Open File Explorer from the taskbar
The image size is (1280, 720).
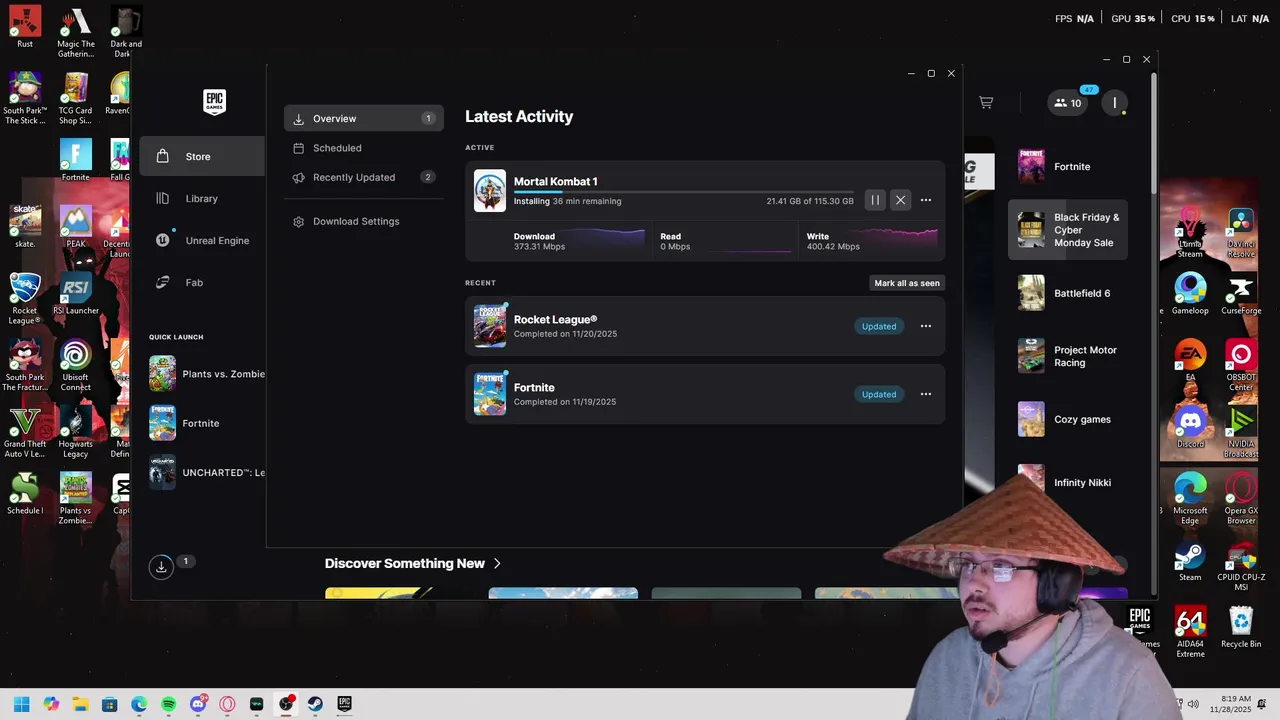pos(80,704)
